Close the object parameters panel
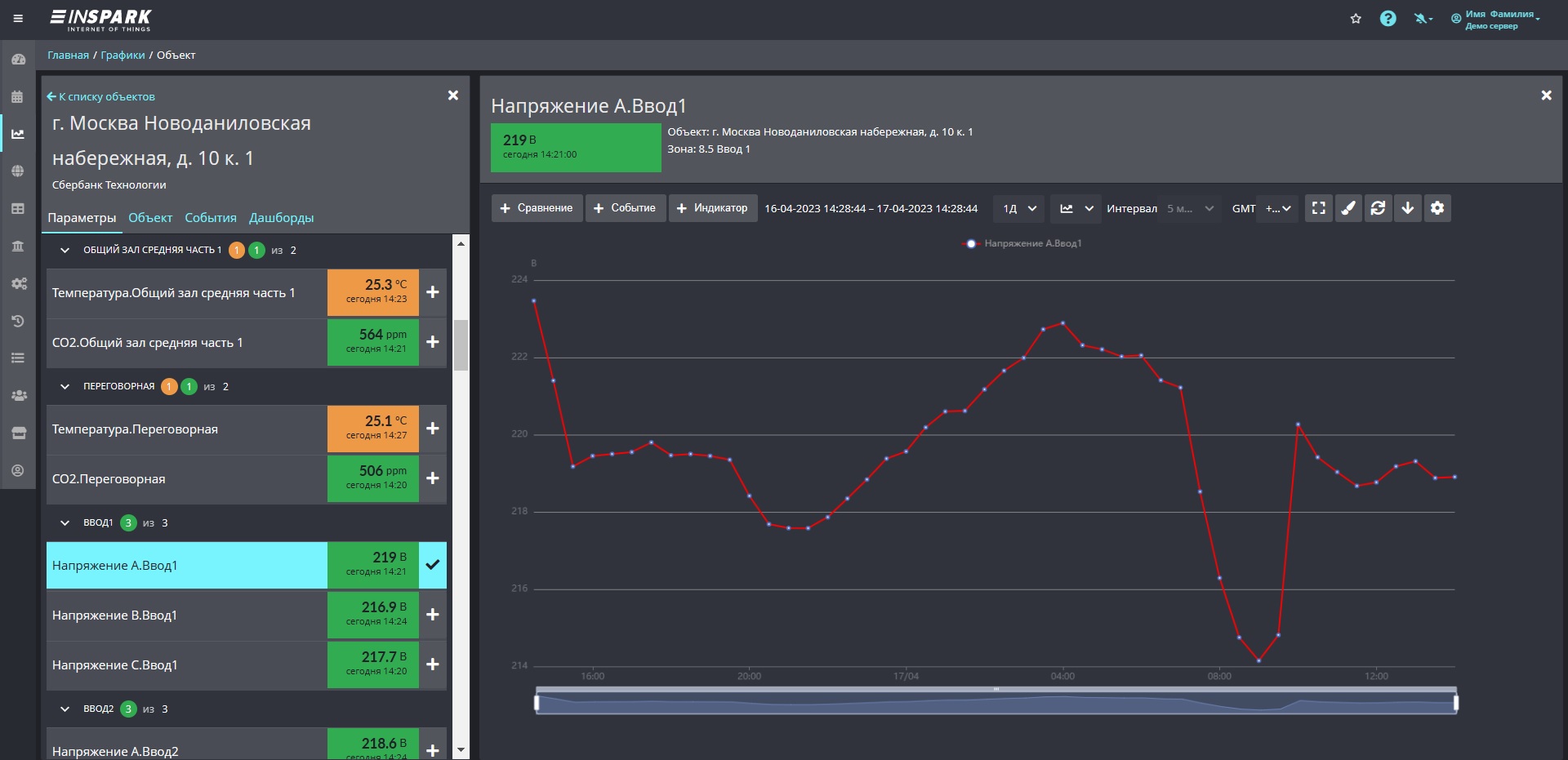Screen dimensions: 1568x760 [453, 96]
